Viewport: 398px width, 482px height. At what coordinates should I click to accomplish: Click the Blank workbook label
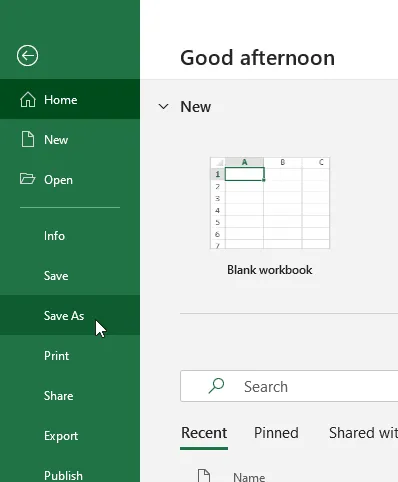point(270,270)
